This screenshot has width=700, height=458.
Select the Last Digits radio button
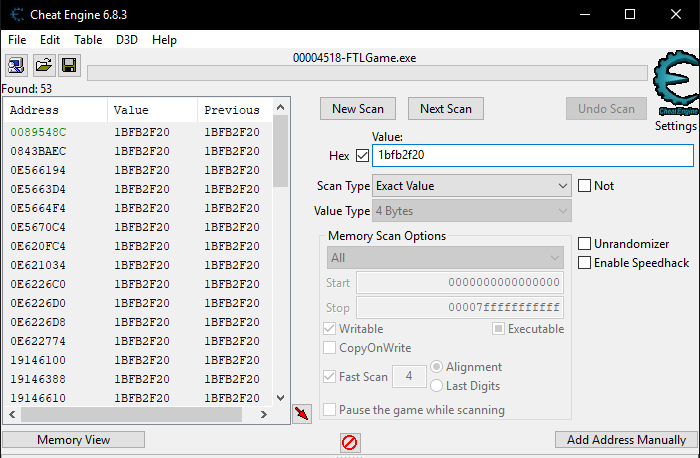click(x=436, y=385)
